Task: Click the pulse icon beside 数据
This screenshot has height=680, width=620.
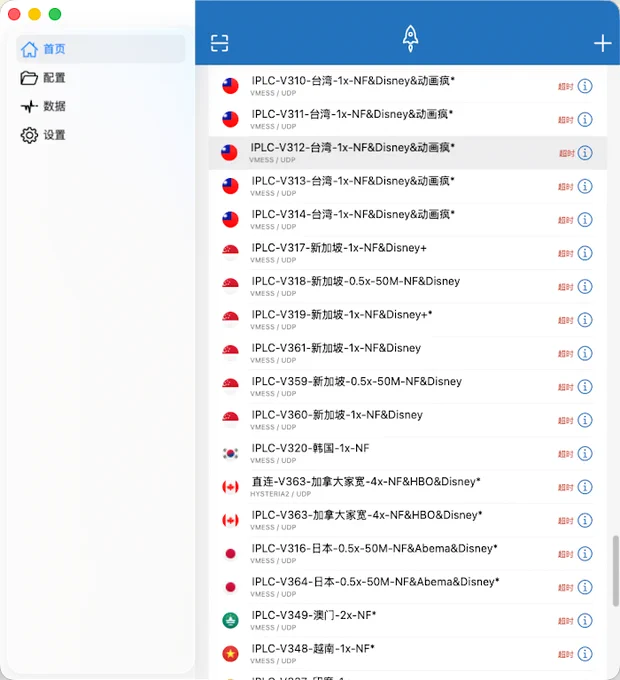Action: [x=29, y=106]
